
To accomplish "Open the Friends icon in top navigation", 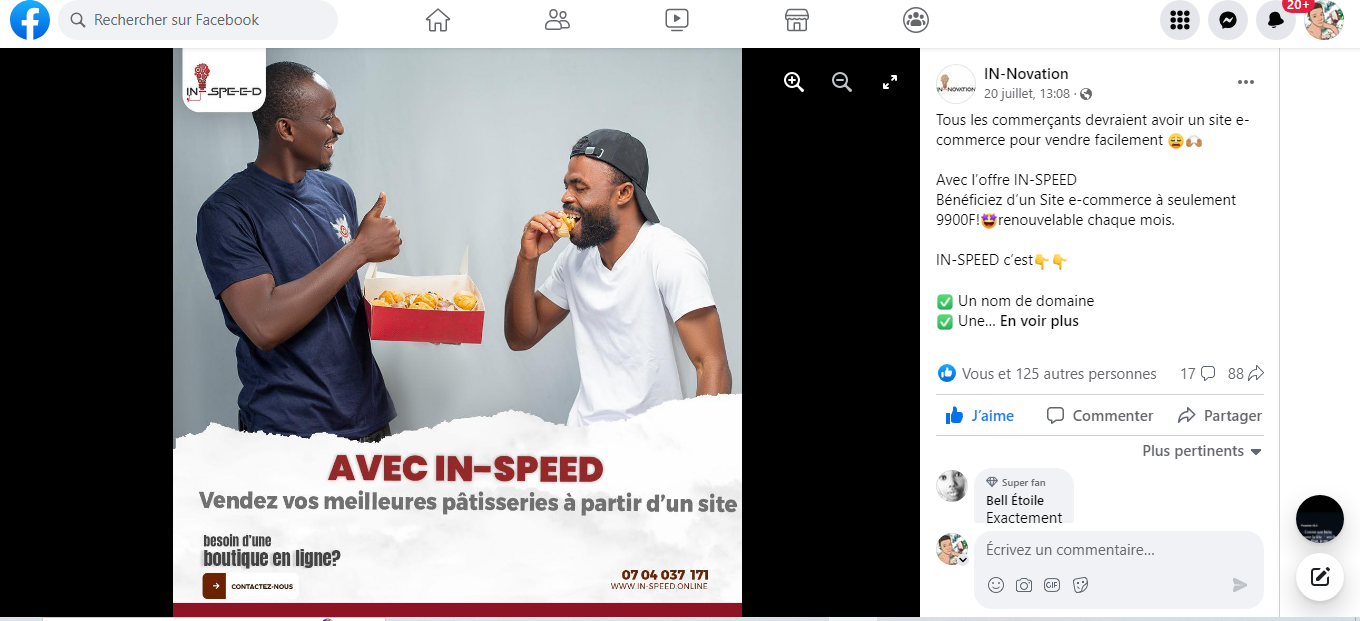I will pos(557,20).
